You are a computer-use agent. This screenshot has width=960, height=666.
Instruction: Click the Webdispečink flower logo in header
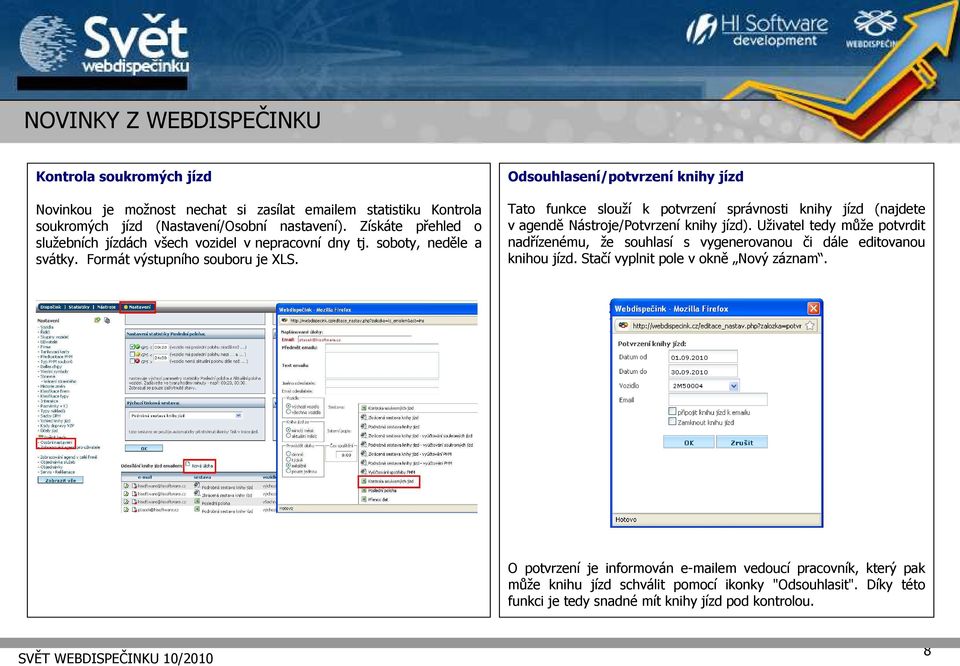[874, 28]
